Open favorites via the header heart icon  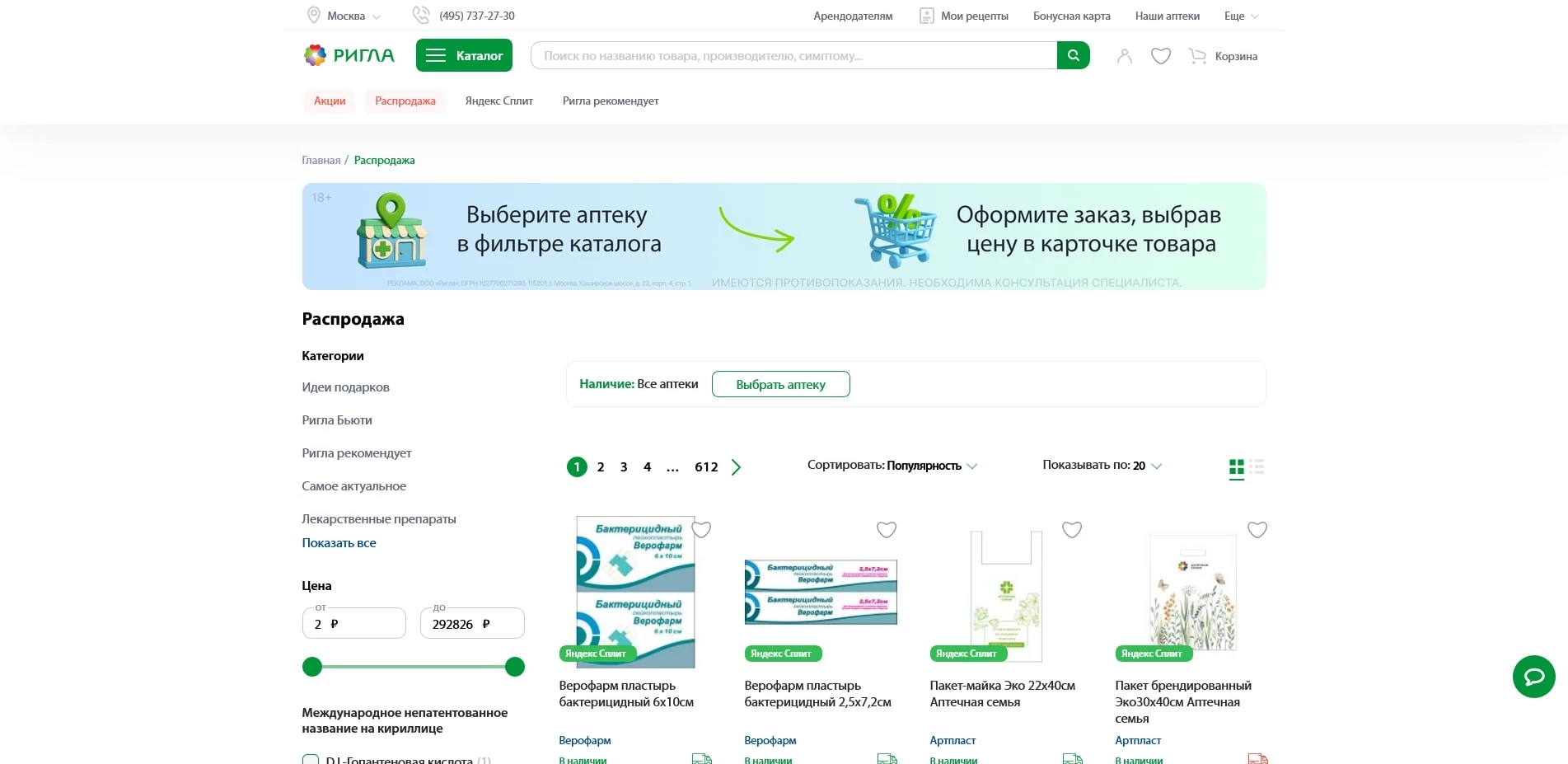click(x=1160, y=56)
